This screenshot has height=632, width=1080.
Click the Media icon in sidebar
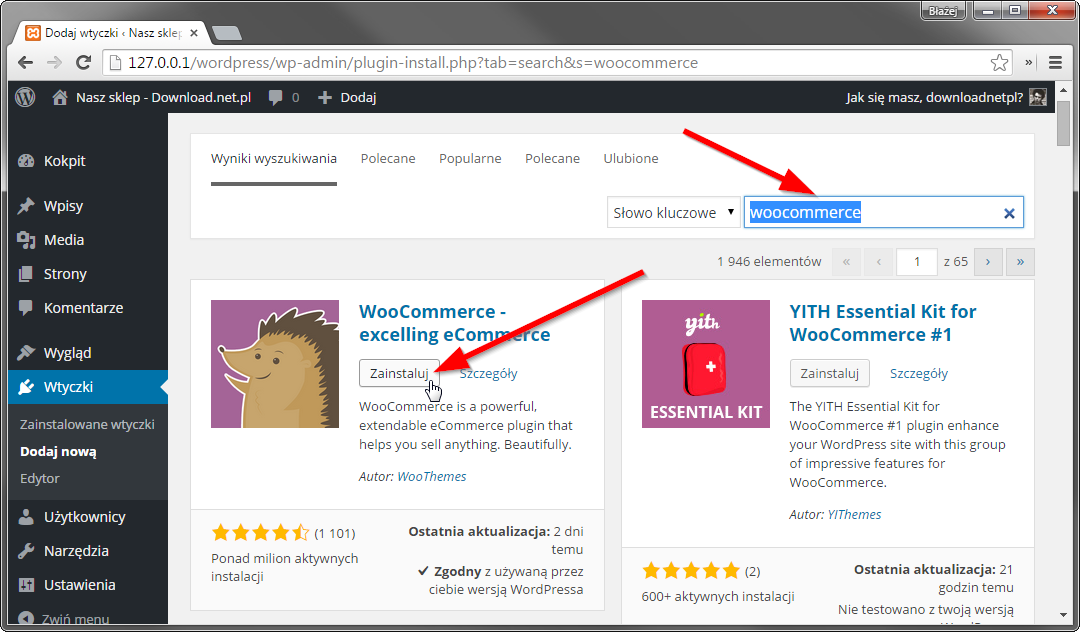pos(26,240)
